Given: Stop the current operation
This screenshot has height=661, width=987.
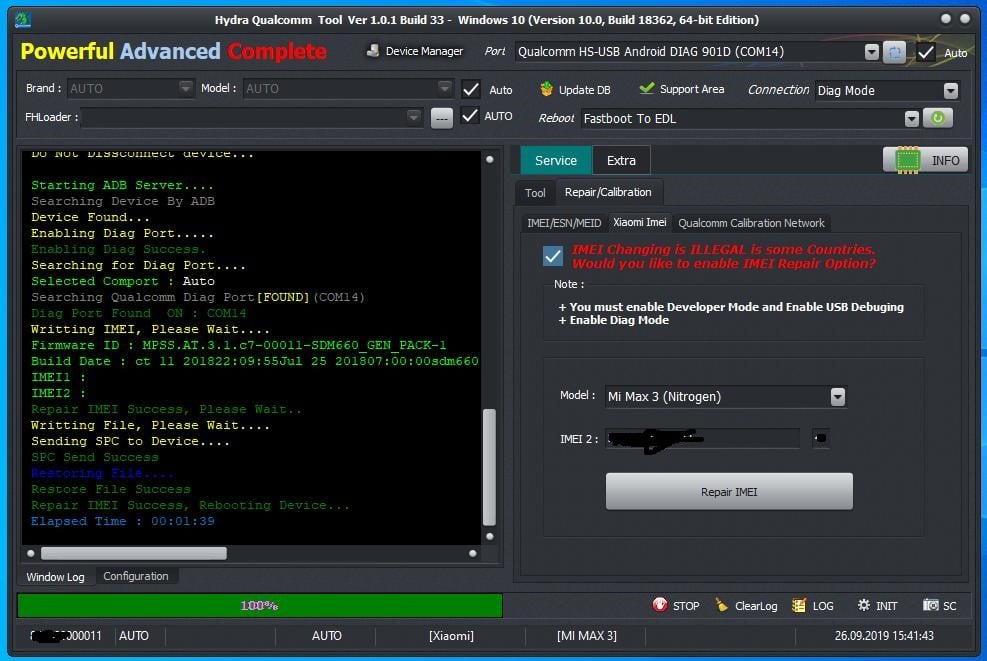Looking at the screenshot, I should [x=676, y=606].
